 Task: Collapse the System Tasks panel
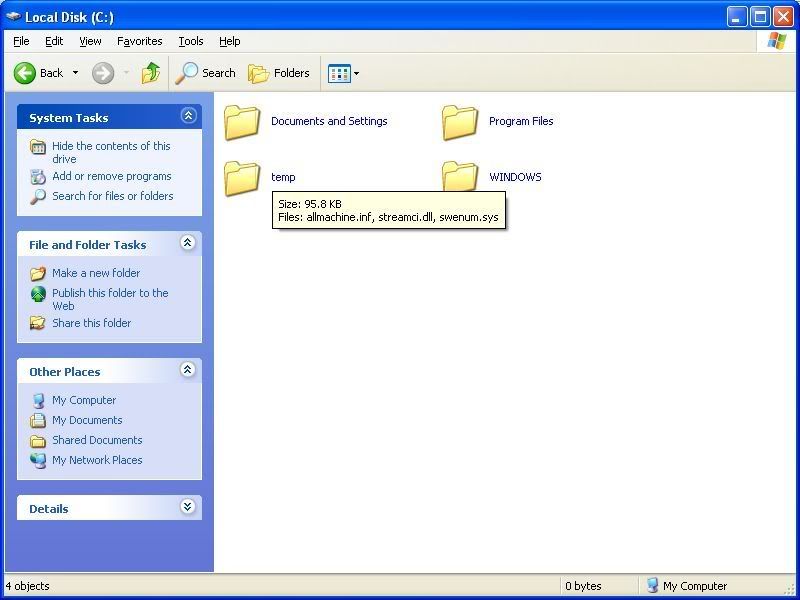tap(188, 116)
